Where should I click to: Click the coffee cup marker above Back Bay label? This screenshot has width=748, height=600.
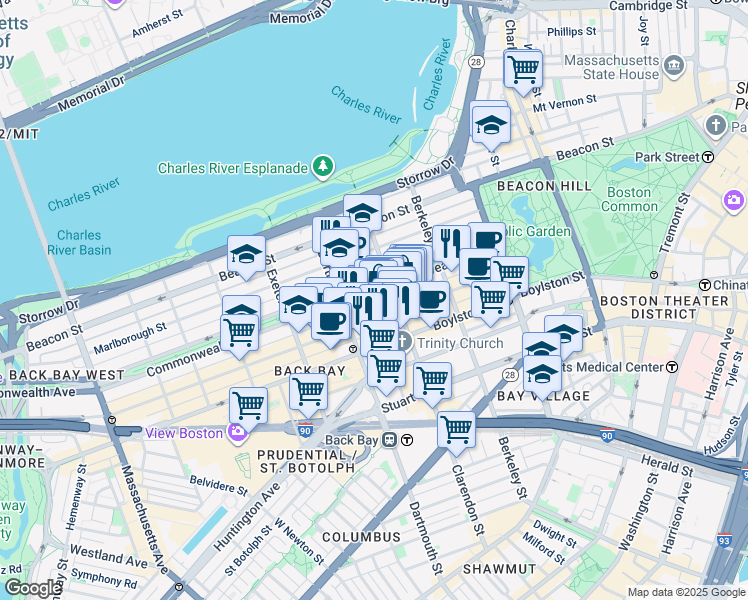pos(330,322)
